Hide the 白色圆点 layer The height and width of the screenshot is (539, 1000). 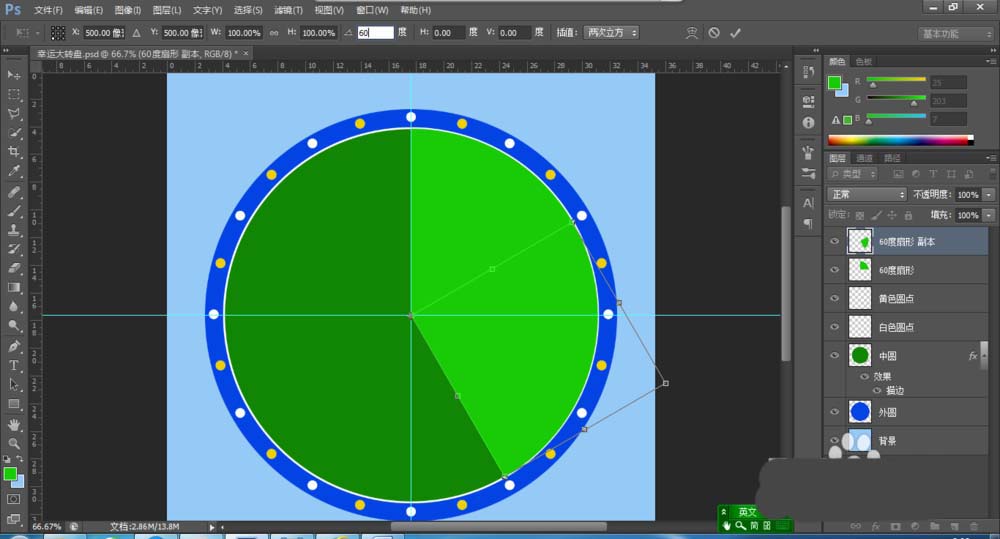(x=834, y=327)
